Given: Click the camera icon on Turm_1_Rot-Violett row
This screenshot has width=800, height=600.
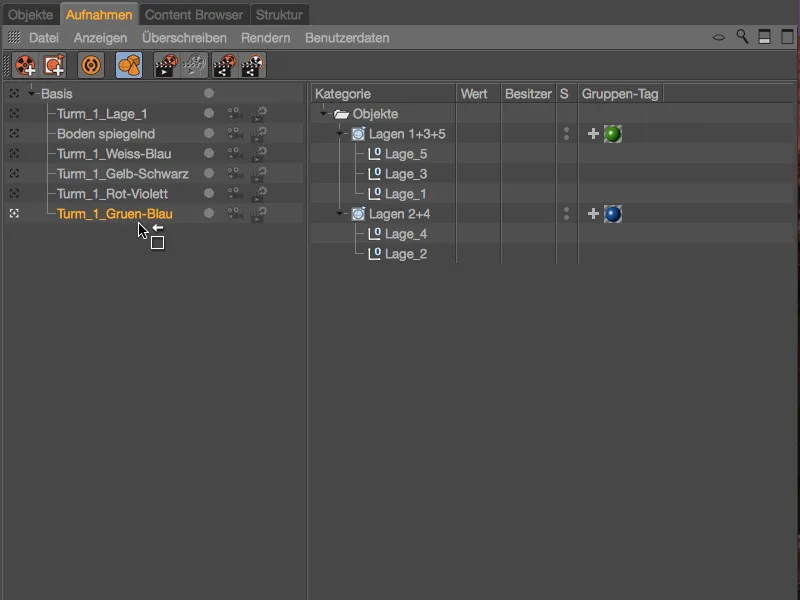Looking at the screenshot, I should pyautogui.click(x=234, y=193).
